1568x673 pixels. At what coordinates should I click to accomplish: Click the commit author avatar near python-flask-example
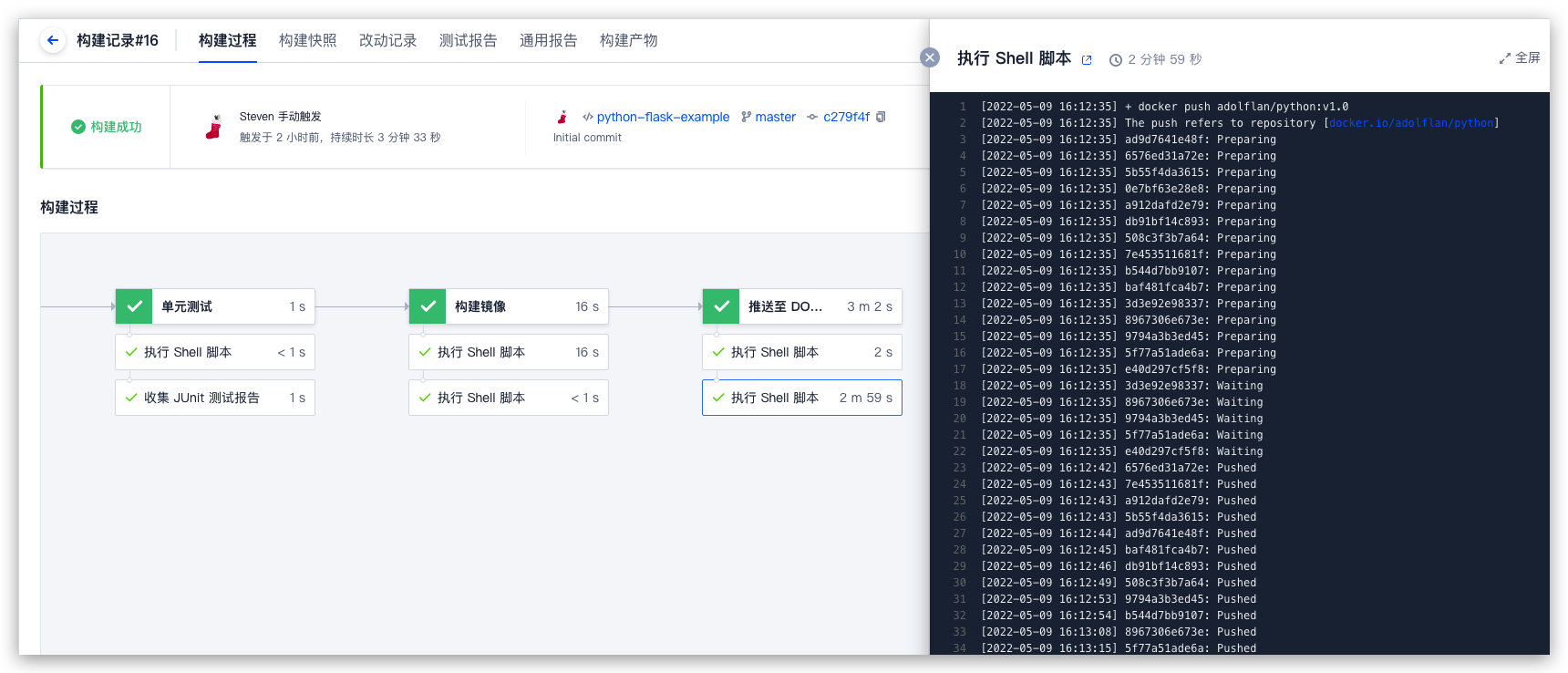[562, 117]
